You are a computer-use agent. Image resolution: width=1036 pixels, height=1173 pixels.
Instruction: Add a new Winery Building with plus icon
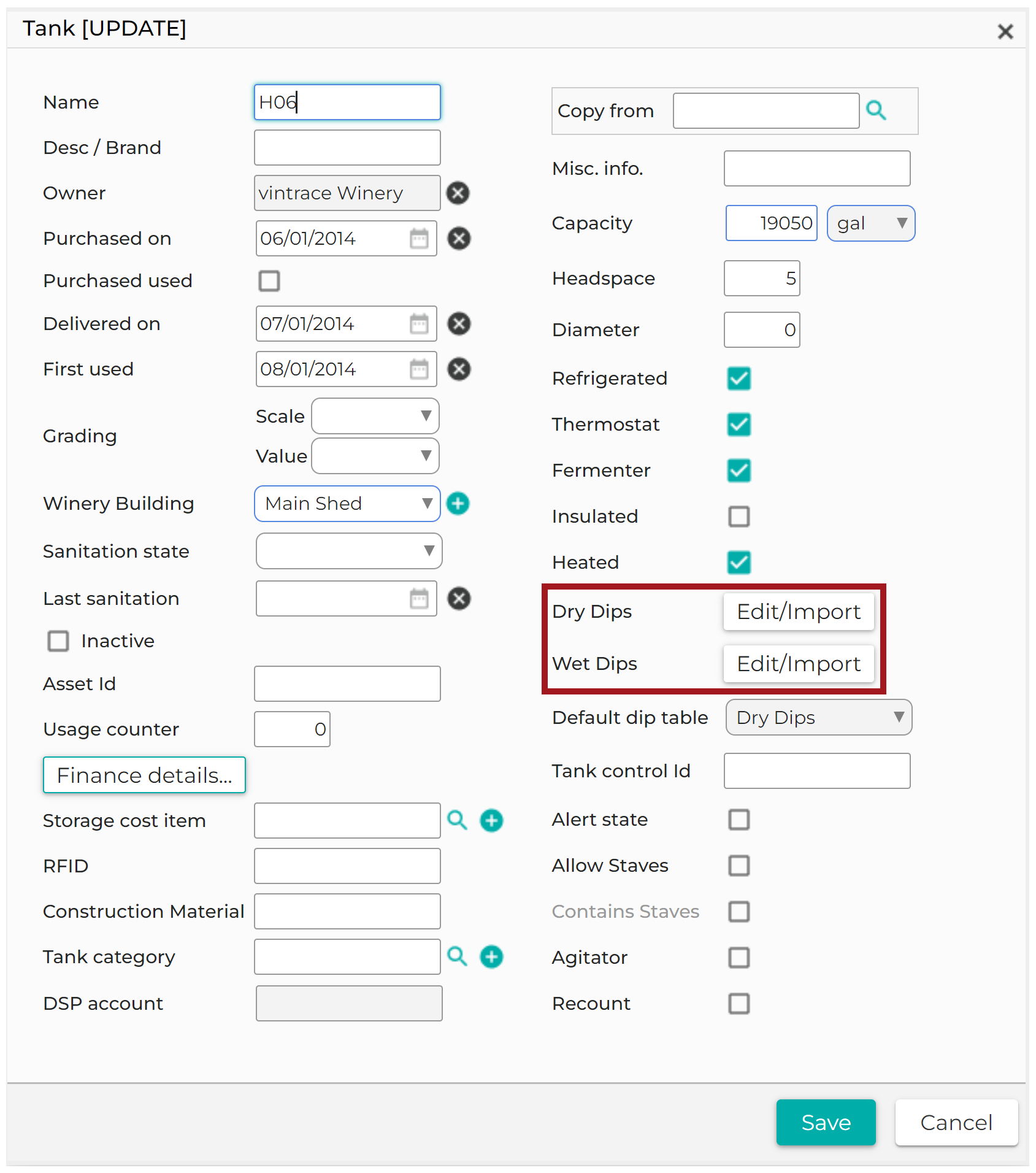click(x=458, y=504)
